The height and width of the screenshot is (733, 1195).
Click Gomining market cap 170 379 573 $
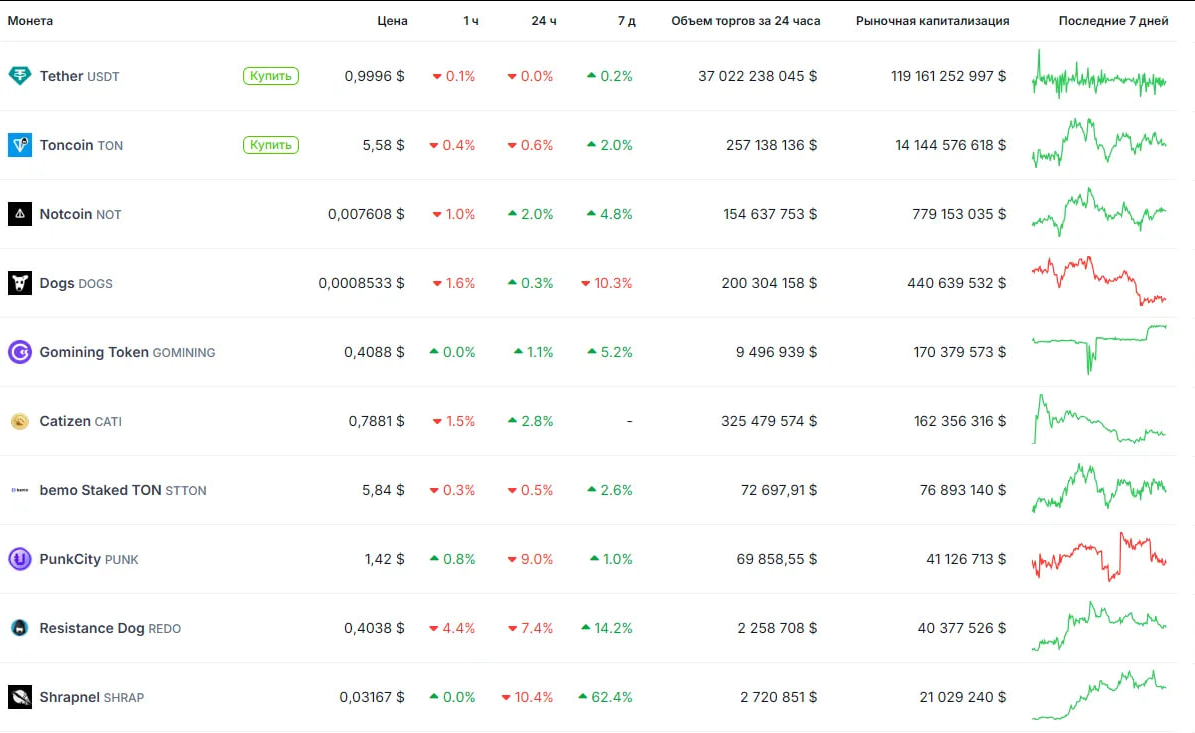pyautogui.click(x=960, y=352)
